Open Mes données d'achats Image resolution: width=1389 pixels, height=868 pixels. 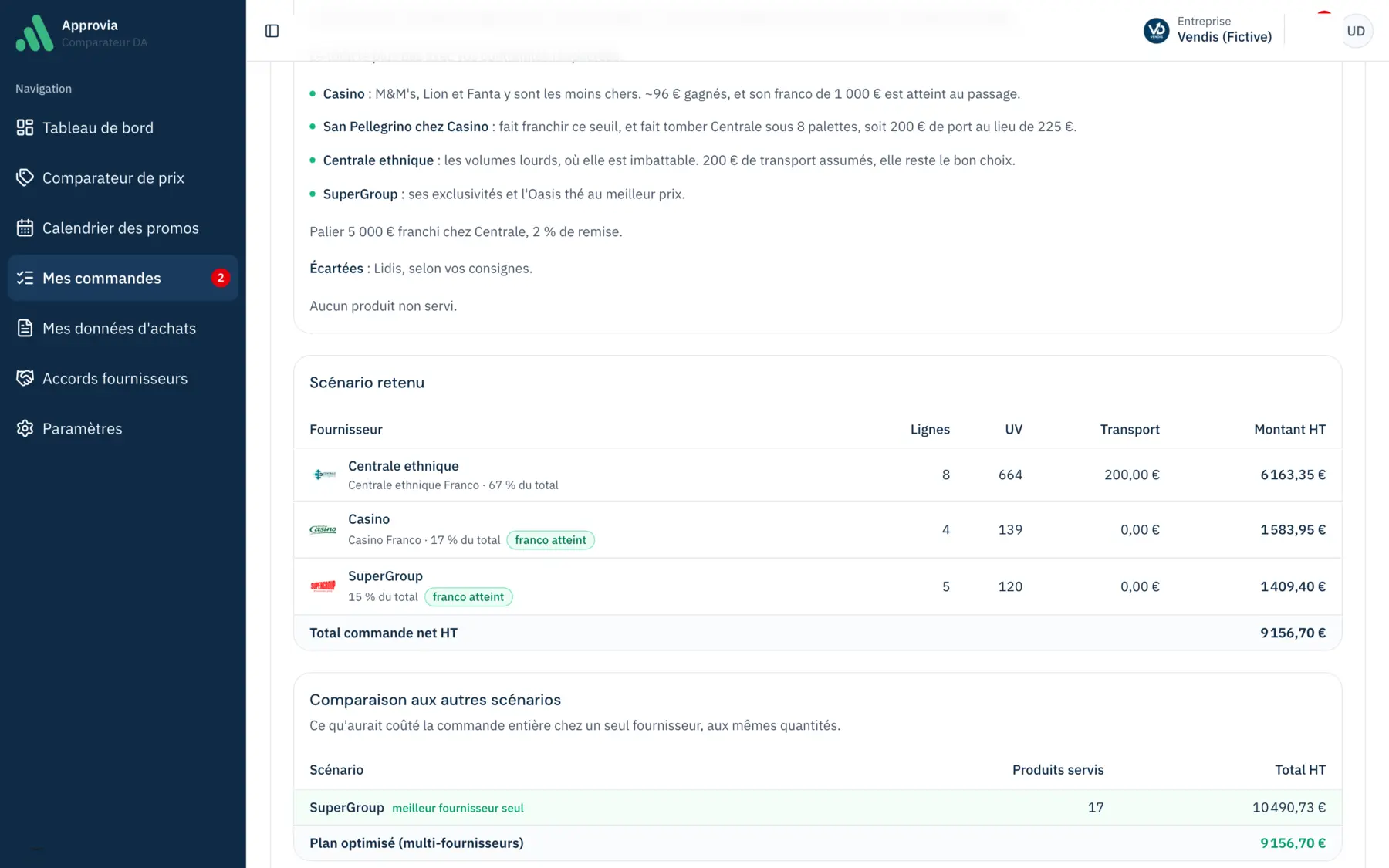(x=123, y=328)
